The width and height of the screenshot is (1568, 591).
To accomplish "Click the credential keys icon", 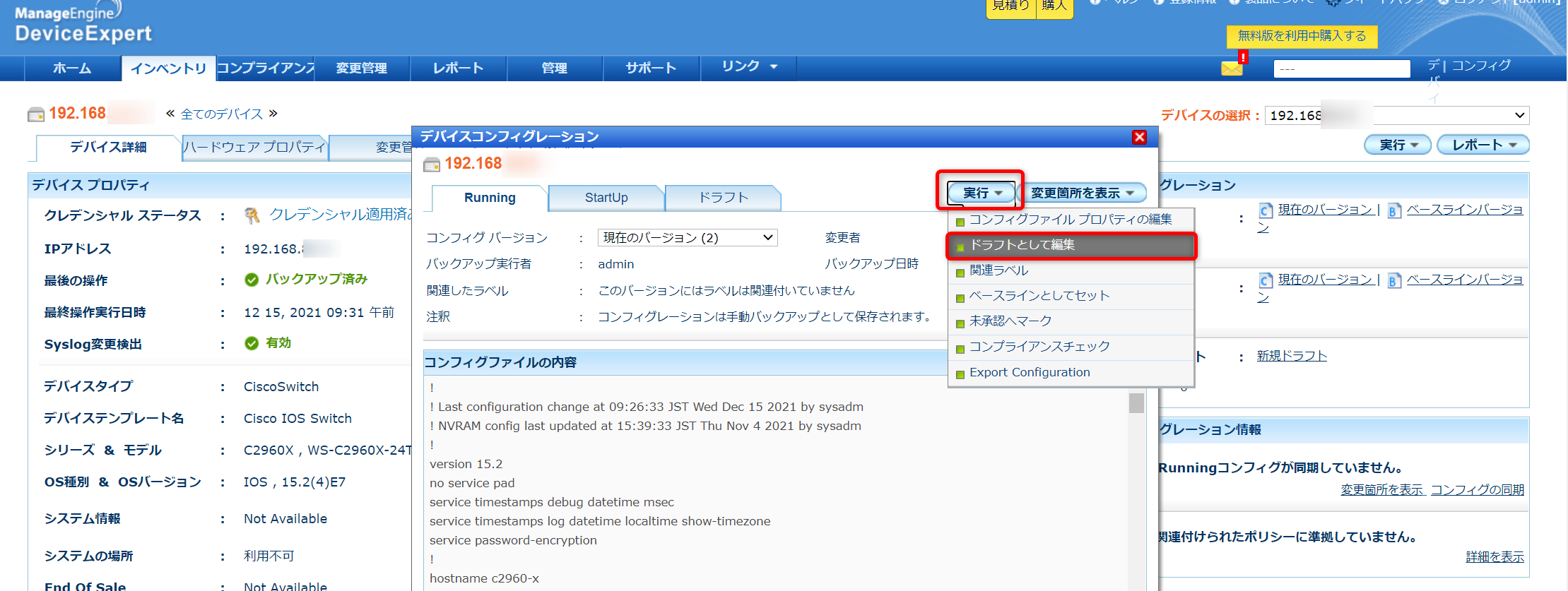I will tap(252, 215).
